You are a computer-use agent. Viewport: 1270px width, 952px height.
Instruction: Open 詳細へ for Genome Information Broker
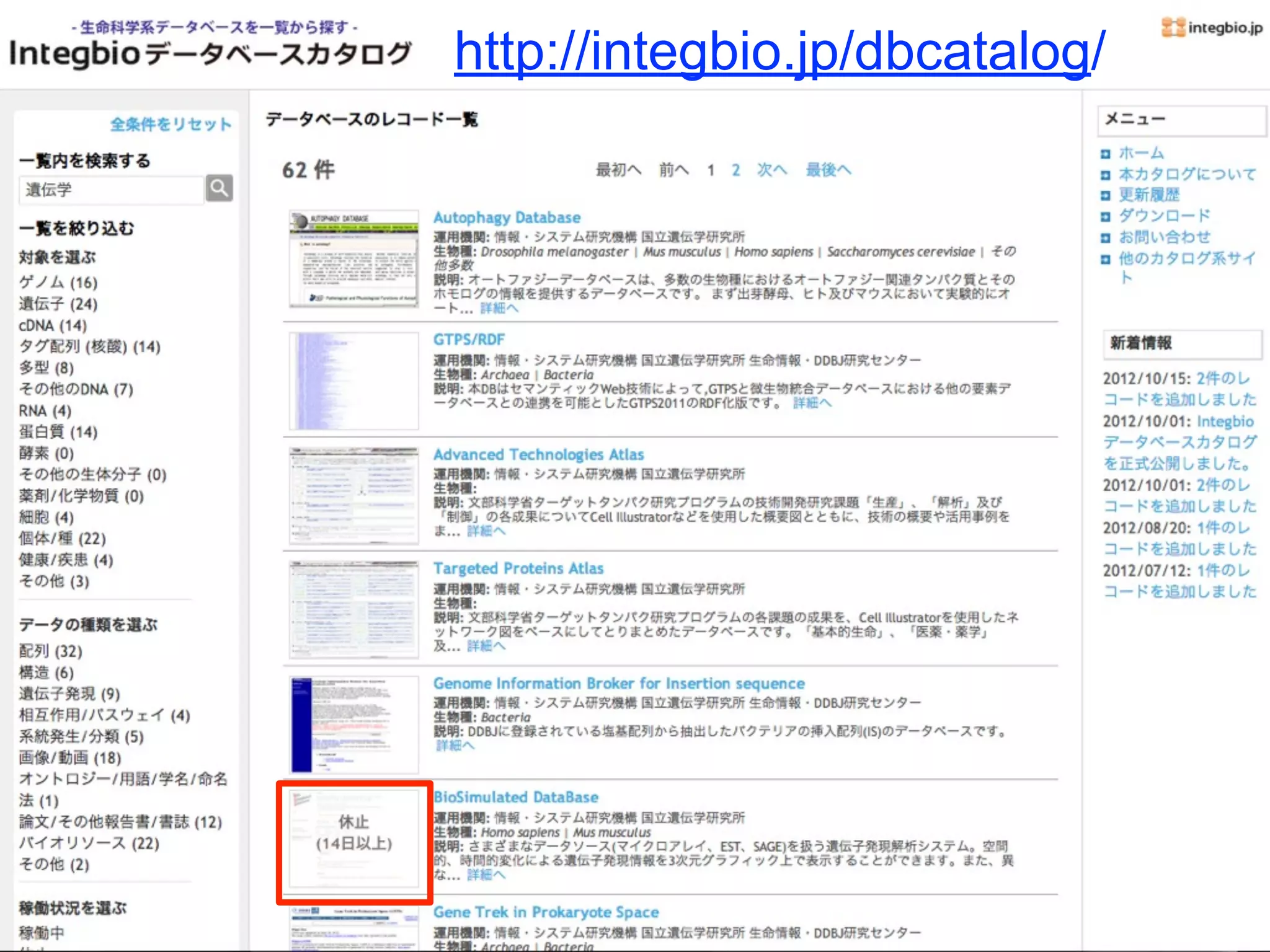(x=455, y=746)
